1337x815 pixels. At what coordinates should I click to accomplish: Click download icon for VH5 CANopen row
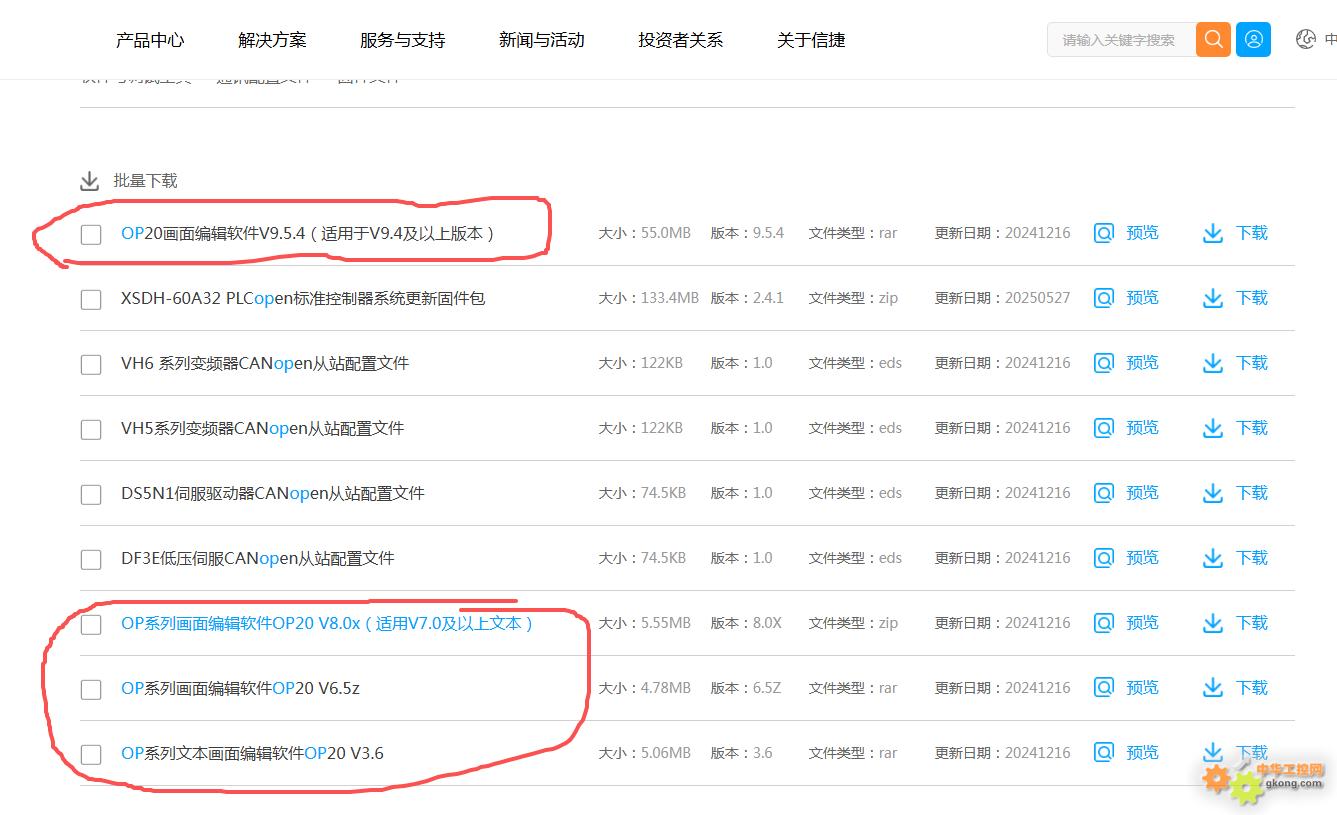coord(1213,428)
